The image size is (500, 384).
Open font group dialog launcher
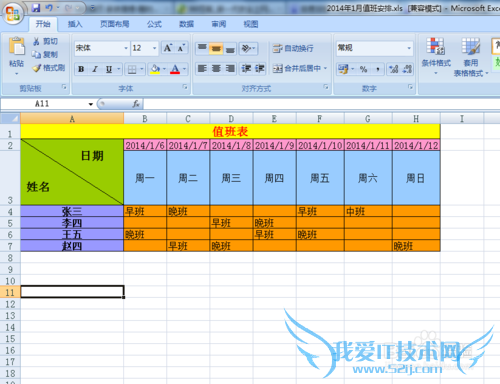(185, 87)
